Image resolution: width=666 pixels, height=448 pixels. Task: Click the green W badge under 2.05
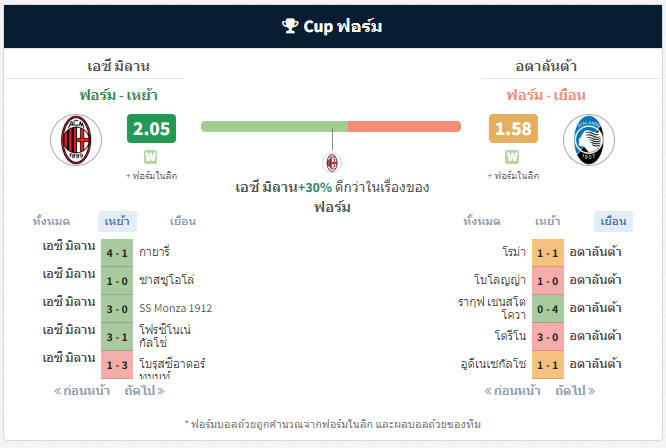151,157
